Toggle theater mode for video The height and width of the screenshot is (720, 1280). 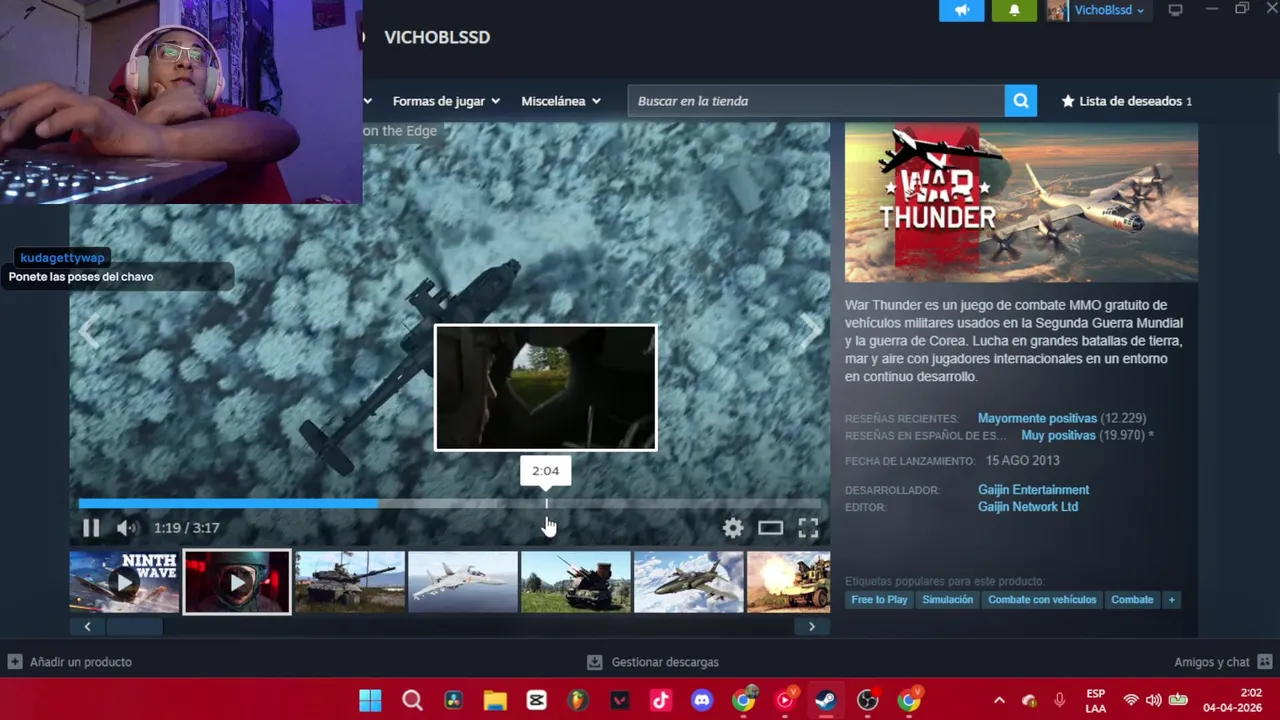tap(770, 528)
